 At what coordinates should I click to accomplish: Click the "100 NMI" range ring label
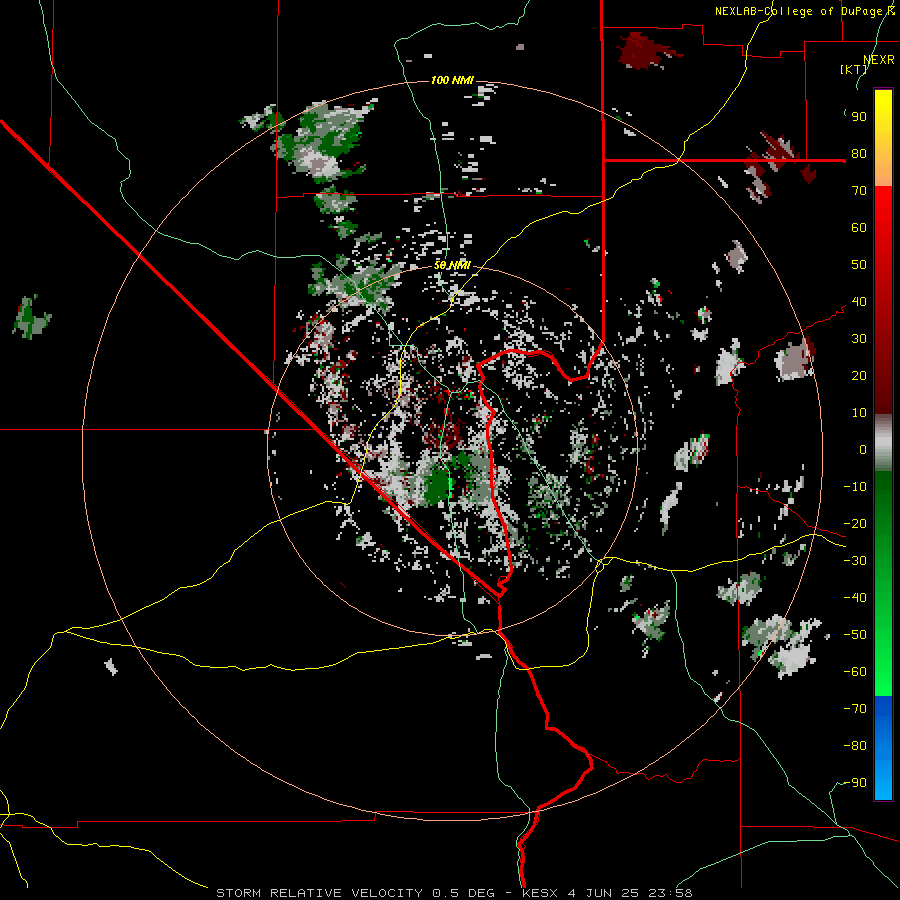coord(452,80)
